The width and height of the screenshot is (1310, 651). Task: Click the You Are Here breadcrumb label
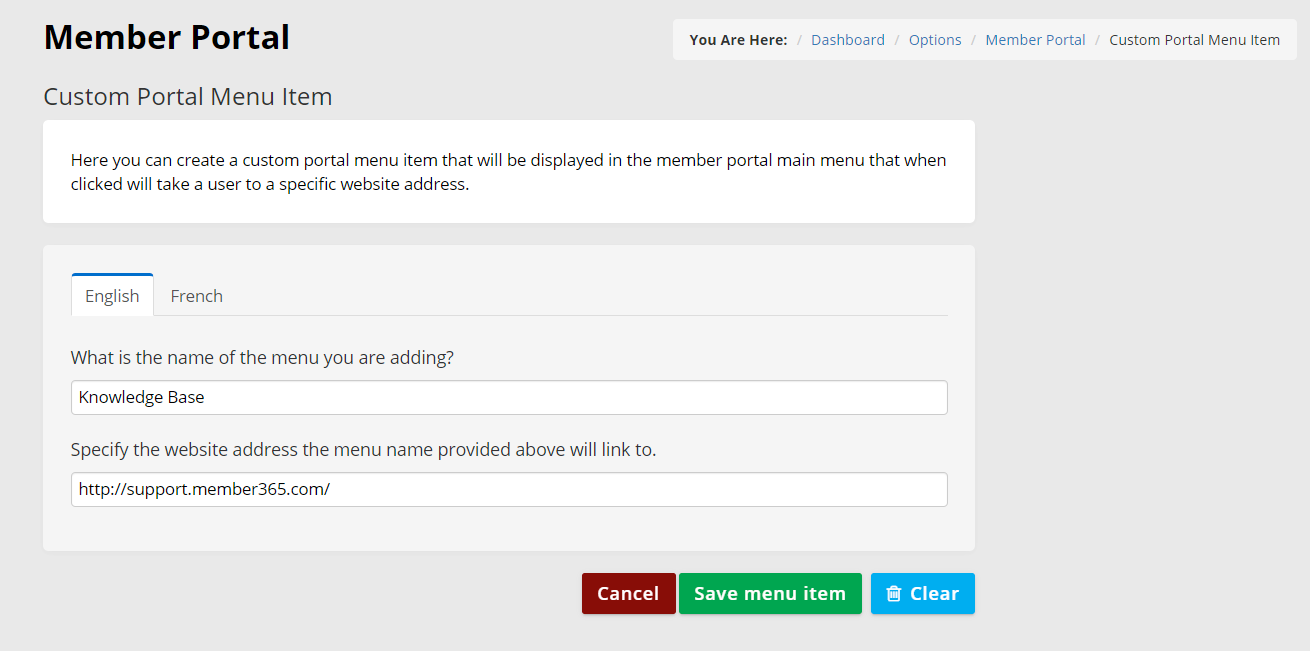click(x=738, y=39)
